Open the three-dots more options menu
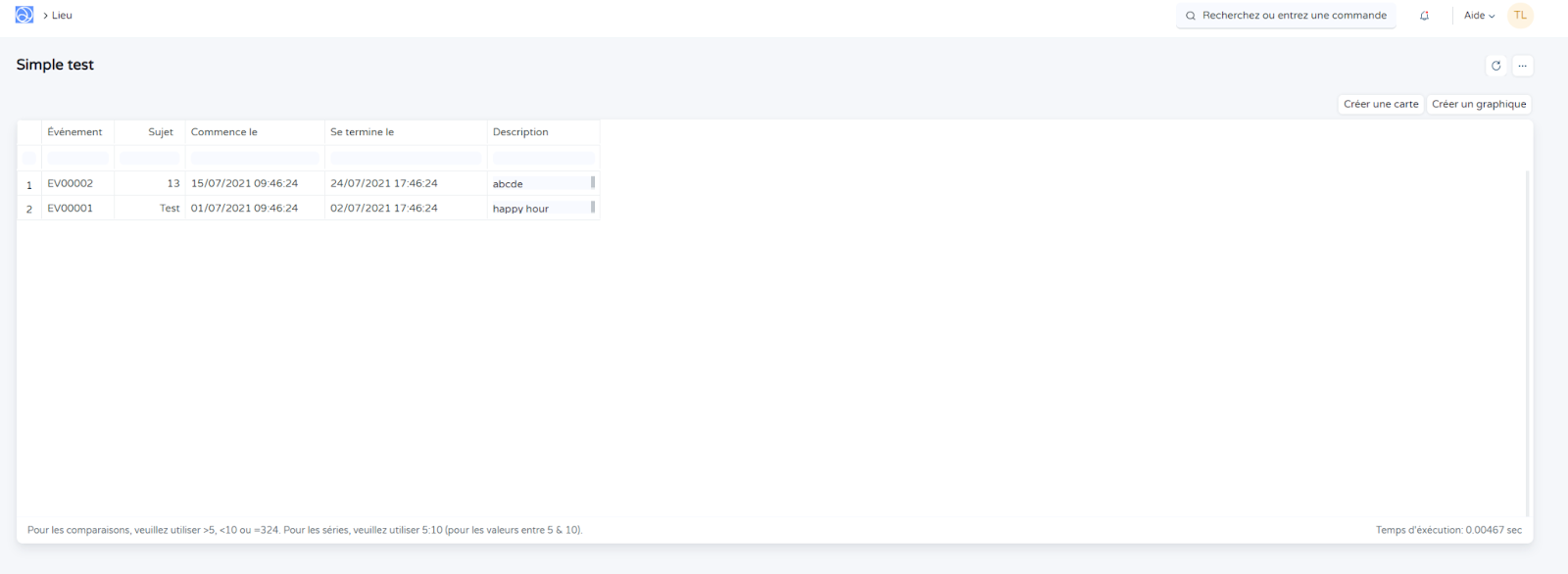This screenshot has width=1568, height=574. (x=1522, y=66)
